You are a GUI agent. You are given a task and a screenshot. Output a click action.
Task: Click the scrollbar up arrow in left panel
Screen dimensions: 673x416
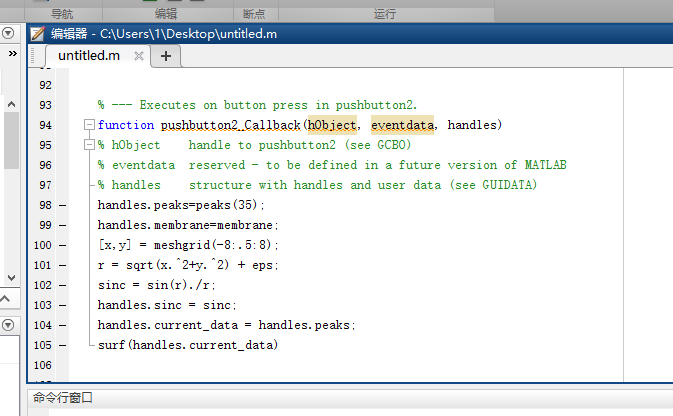[12, 104]
